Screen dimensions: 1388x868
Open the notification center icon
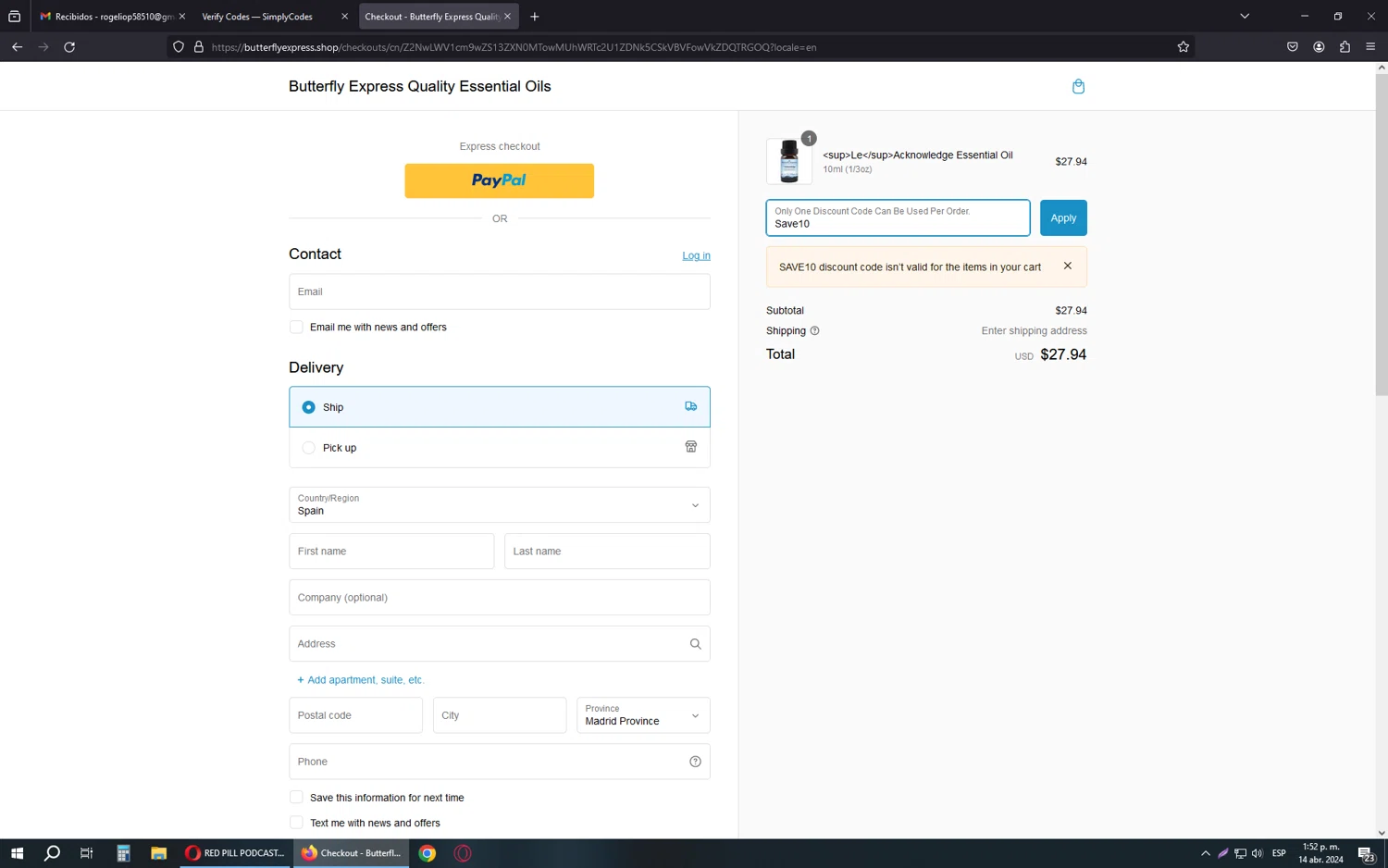[x=1367, y=853]
